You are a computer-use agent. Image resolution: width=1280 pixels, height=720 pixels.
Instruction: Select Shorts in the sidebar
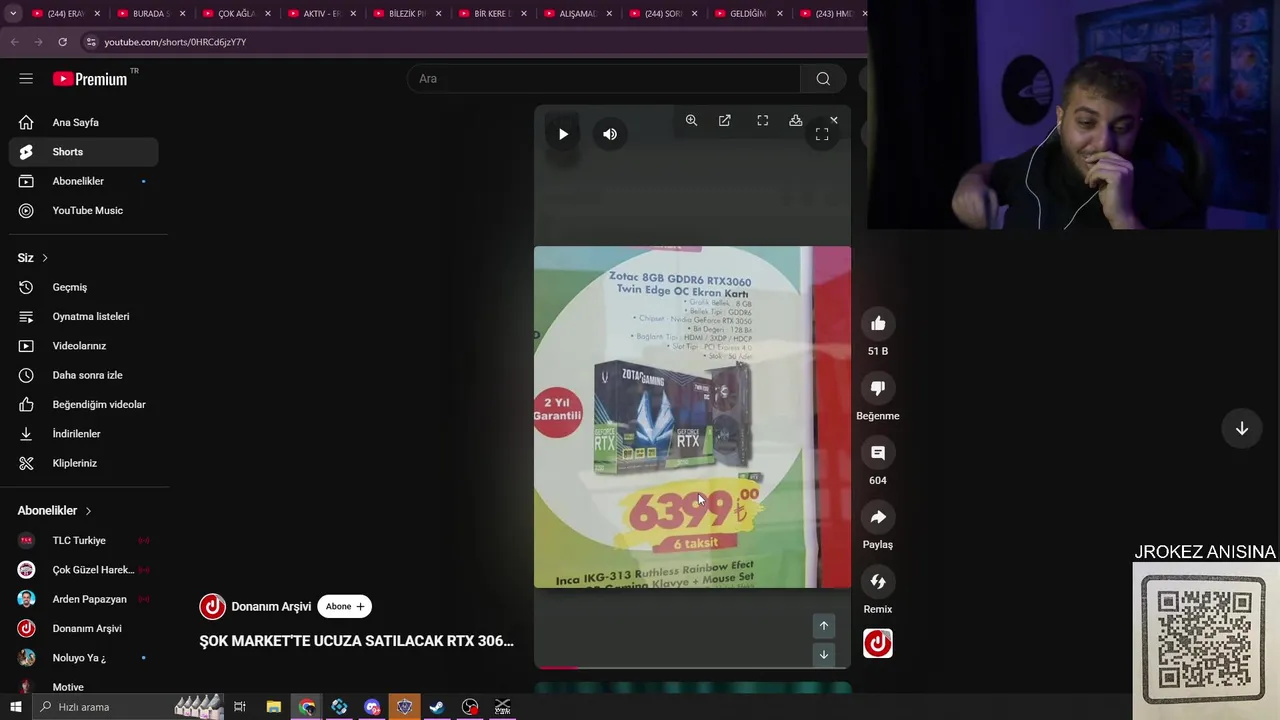pos(84,152)
